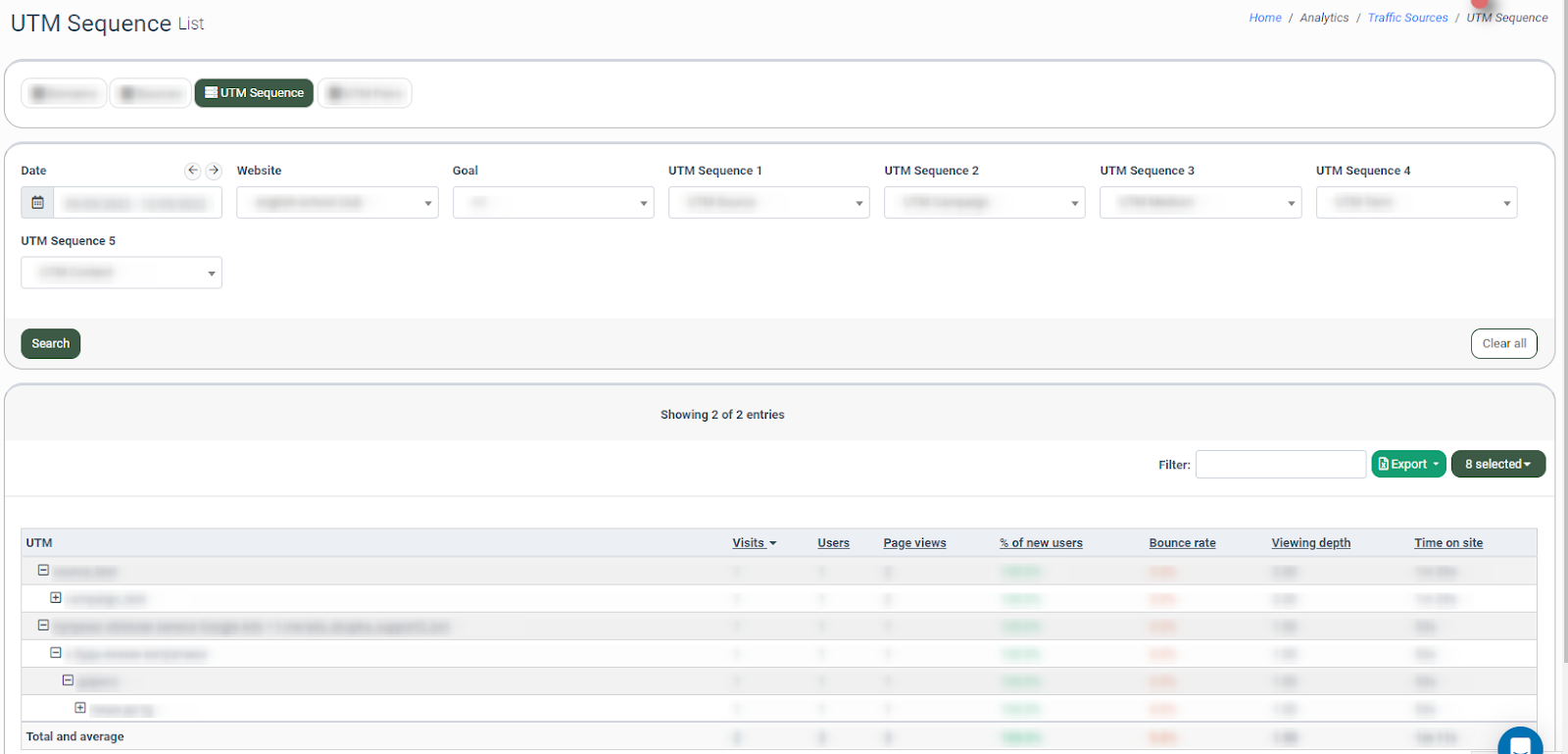1568x754 pixels.
Task: Collapse the first UTM row minus icon
Action: [43, 570]
